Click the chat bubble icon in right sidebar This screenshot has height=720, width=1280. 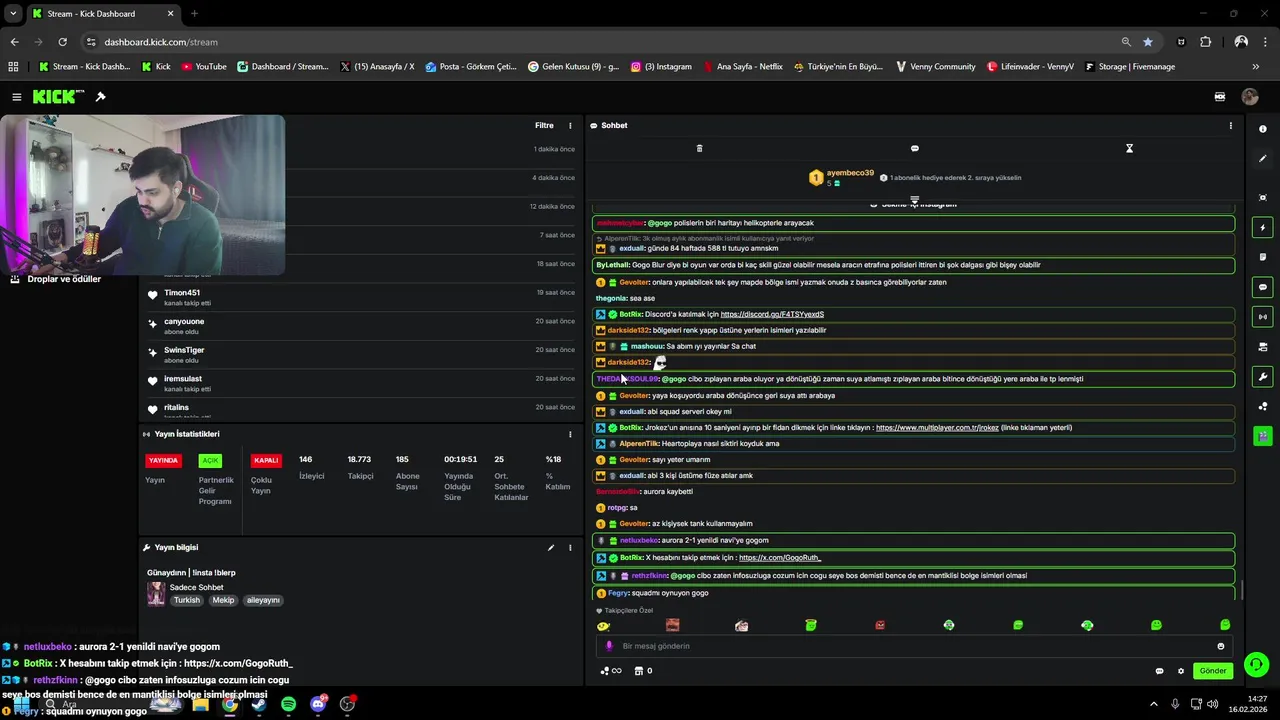coord(1263,287)
